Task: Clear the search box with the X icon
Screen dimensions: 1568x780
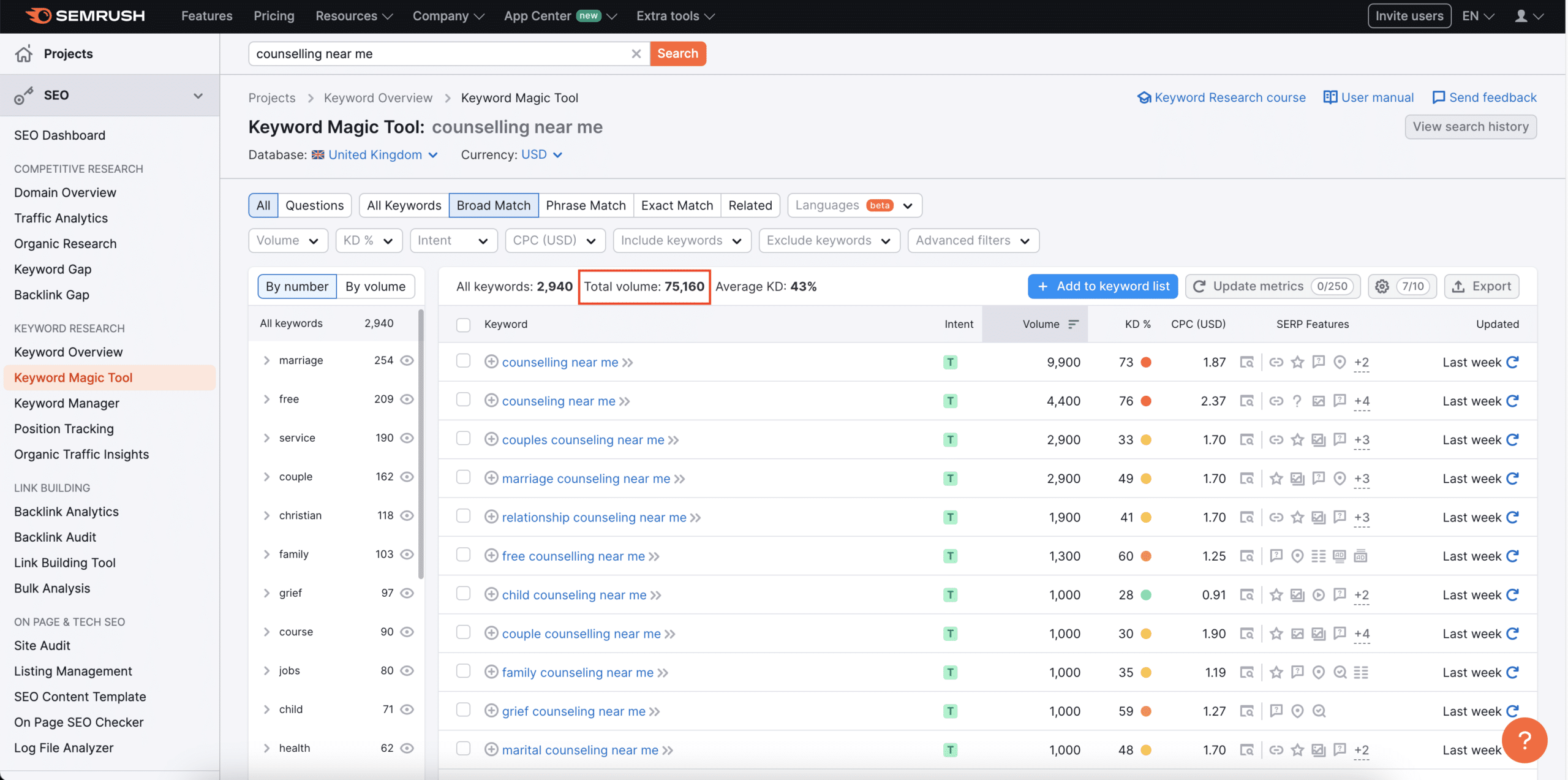Action: pyautogui.click(x=636, y=54)
